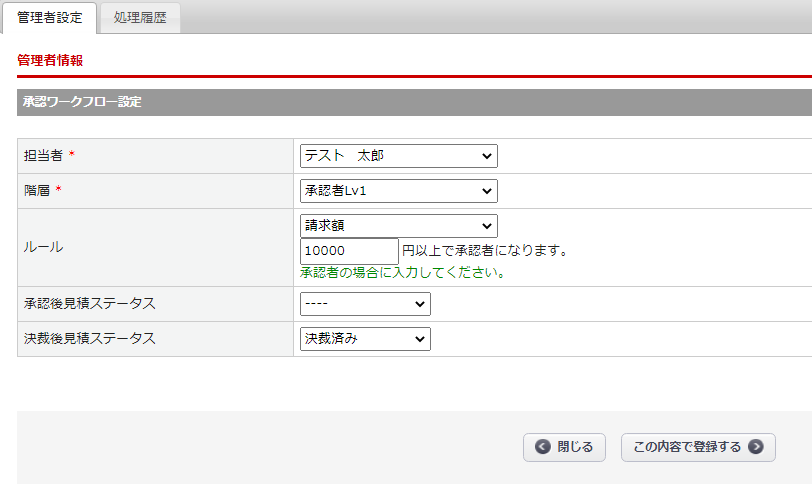This screenshot has height=492, width=812.
Task: Open the 決裁後見積ステータス dropdown showing 決裁済み
Action: coord(365,339)
